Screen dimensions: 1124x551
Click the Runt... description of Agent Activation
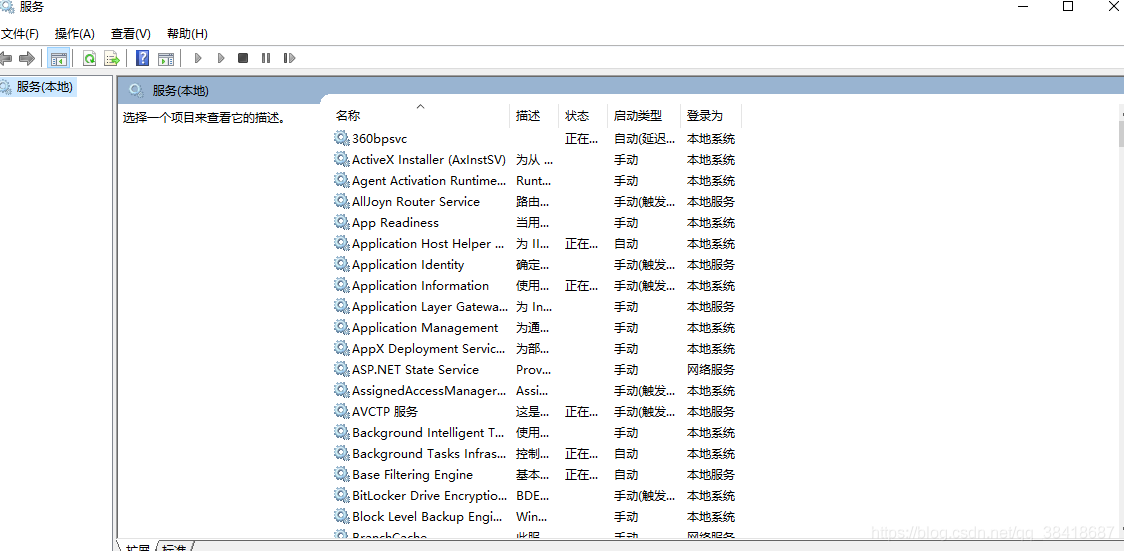click(533, 181)
